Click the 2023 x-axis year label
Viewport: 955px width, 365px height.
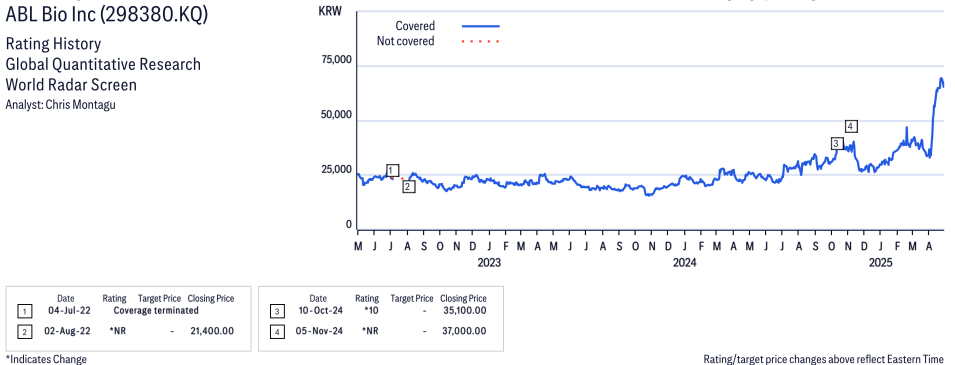click(x=488, y=263)
